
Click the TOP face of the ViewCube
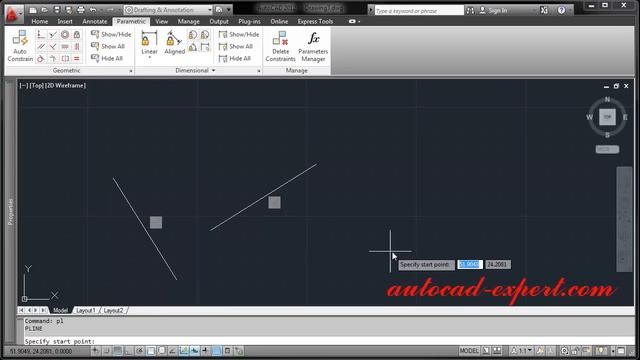[607, 118]
